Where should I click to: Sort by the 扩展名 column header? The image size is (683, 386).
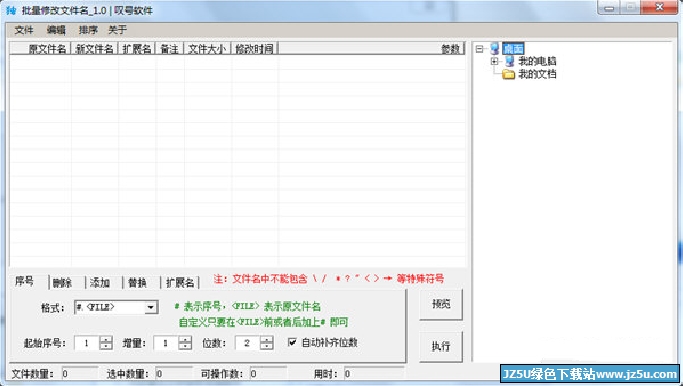(137, 49)
